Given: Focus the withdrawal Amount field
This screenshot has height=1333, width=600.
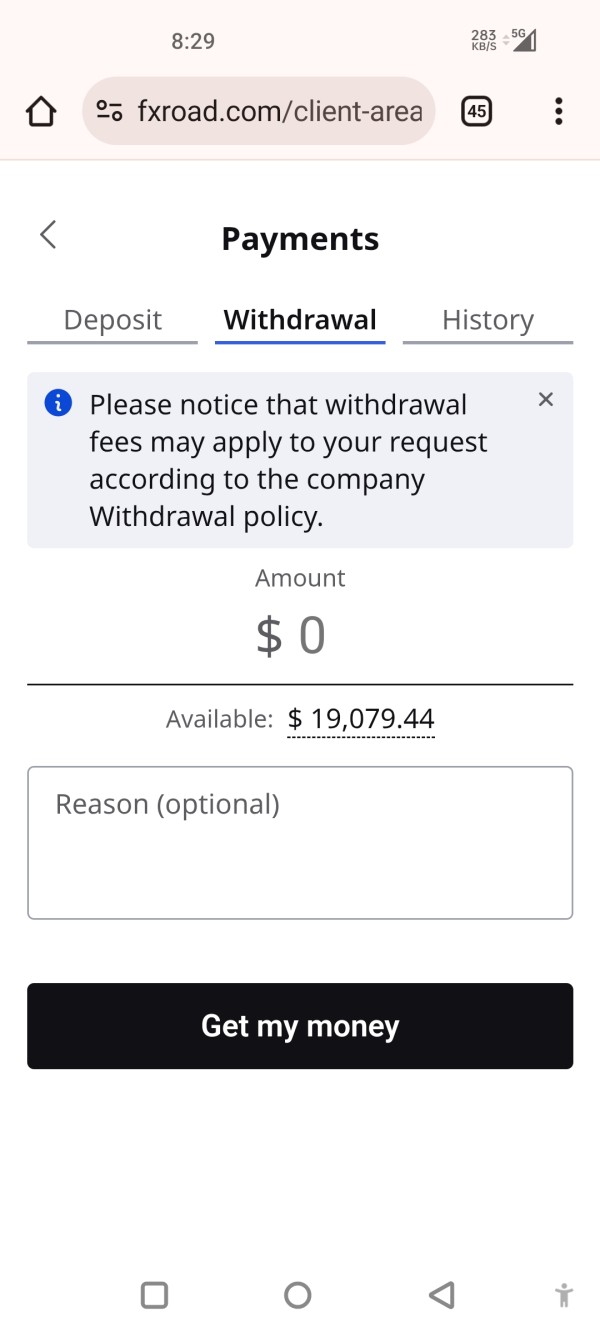Looking at the screenshot, I should [300, 636].
